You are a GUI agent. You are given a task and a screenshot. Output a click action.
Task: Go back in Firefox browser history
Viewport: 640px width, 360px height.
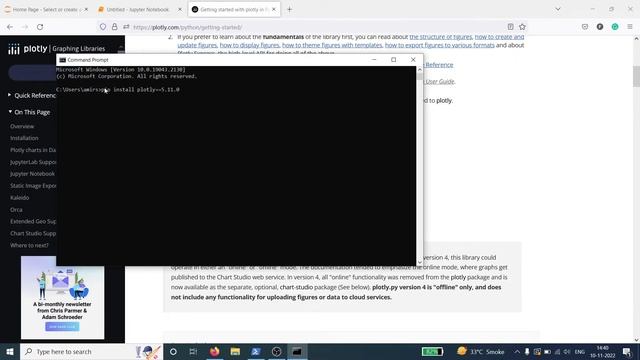click(x=10, y=27)
